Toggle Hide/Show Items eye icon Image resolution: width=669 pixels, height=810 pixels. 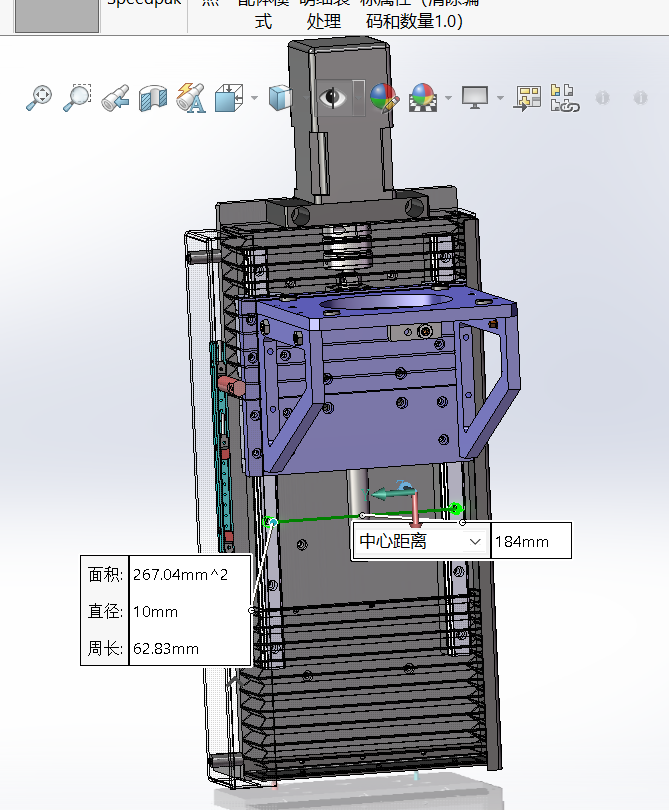click(x=332, y=97)
